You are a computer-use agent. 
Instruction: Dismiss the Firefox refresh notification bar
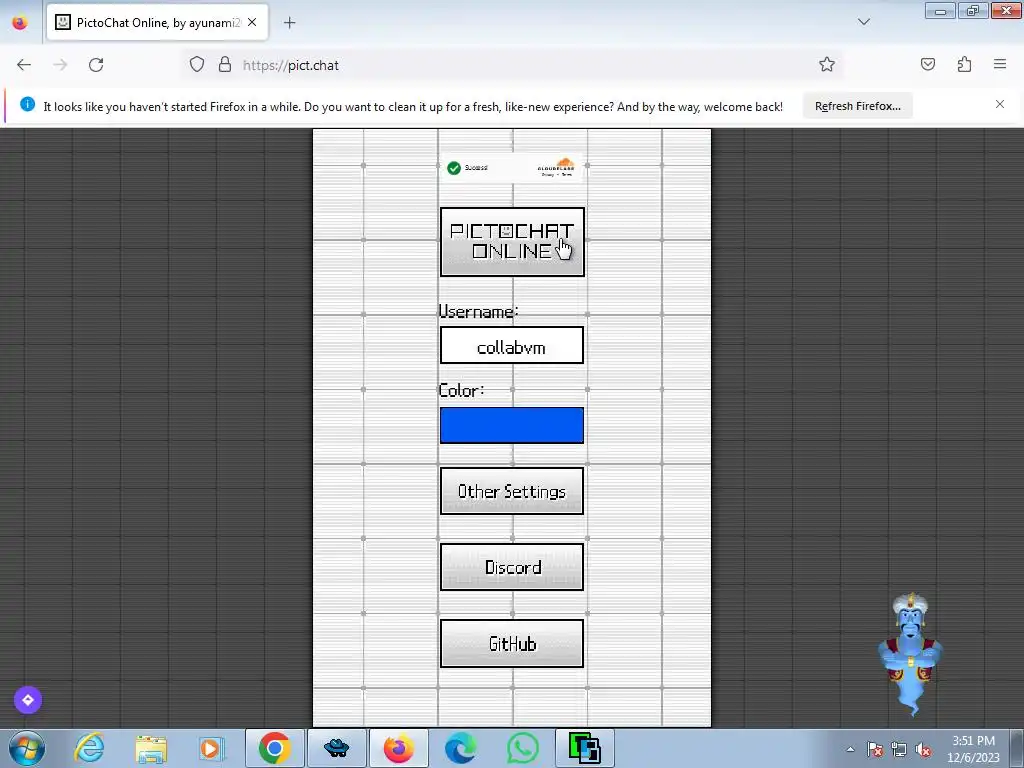click(1000, 104)
